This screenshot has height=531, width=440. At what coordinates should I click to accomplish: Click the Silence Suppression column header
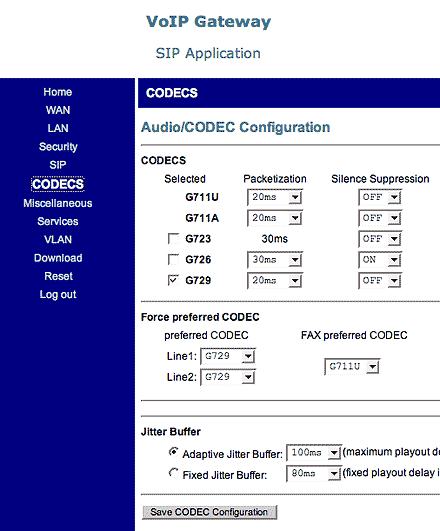pos(380,179)
